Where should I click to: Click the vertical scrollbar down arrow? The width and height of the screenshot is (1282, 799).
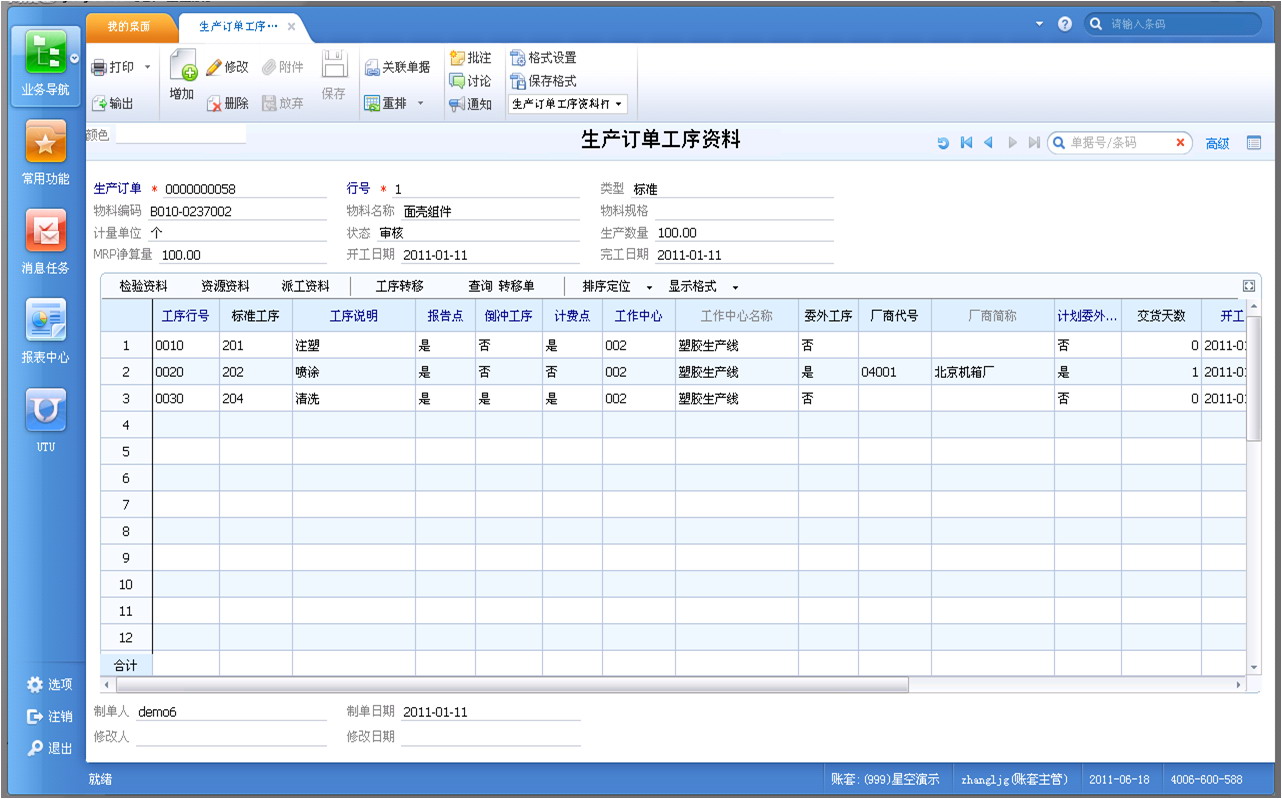point(1254,667)
